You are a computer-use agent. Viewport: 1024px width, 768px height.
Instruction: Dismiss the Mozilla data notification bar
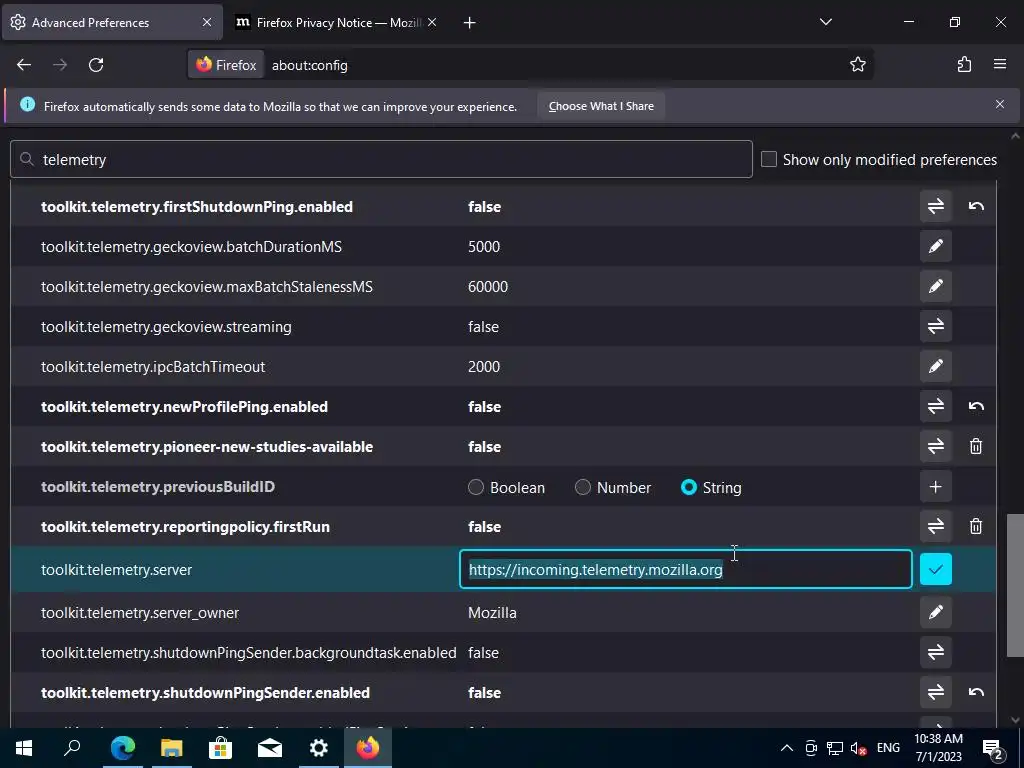pos(1000,104)
